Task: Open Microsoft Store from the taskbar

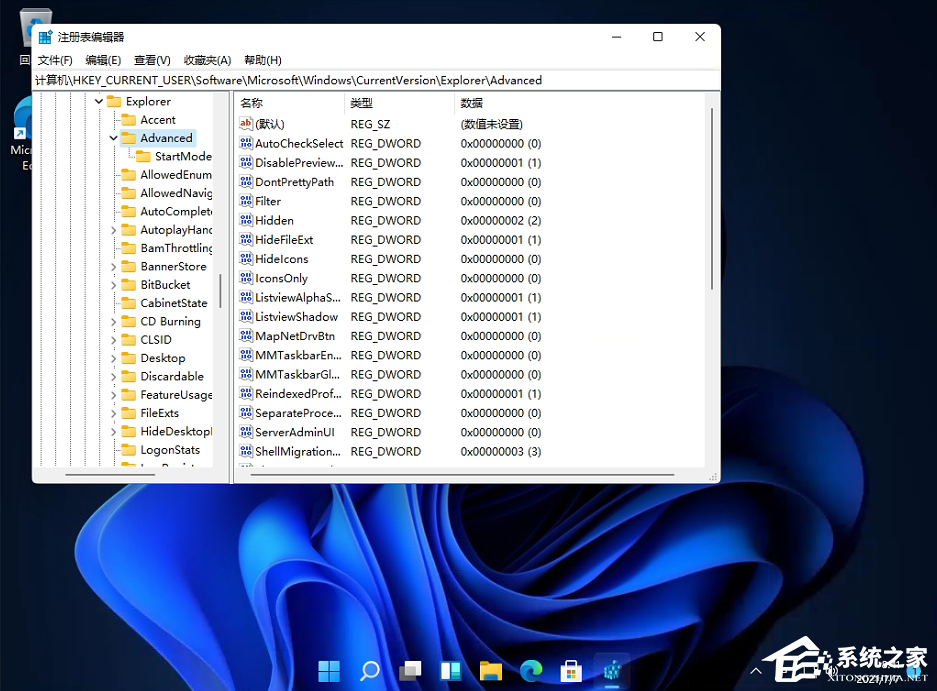Action: pos(571,671)
